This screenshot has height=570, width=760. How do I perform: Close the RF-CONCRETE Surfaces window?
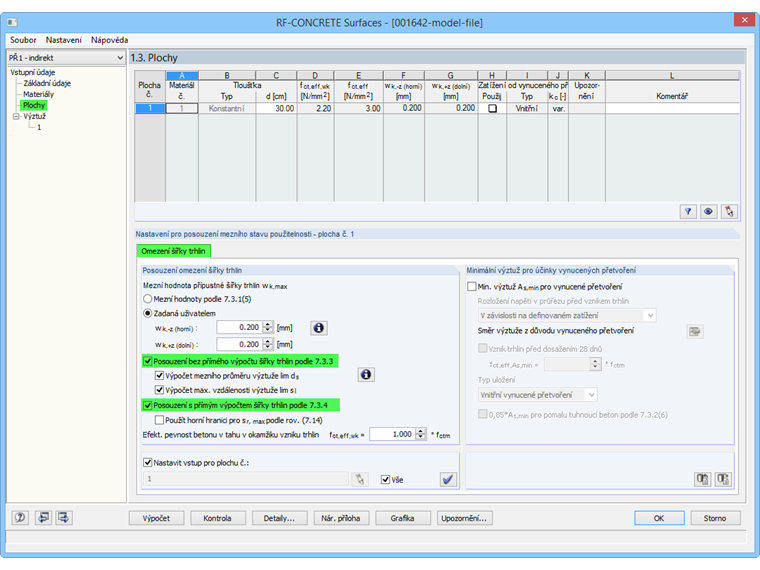click(x=744, y=20)
